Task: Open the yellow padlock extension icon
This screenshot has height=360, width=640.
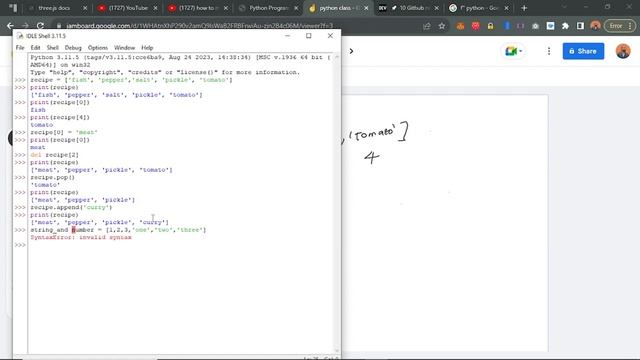Action: pyautogui.click(x=490, y=26)
